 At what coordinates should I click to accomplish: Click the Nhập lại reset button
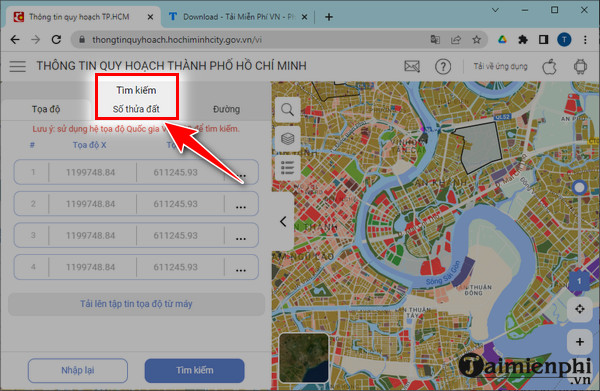coord(78,370)
